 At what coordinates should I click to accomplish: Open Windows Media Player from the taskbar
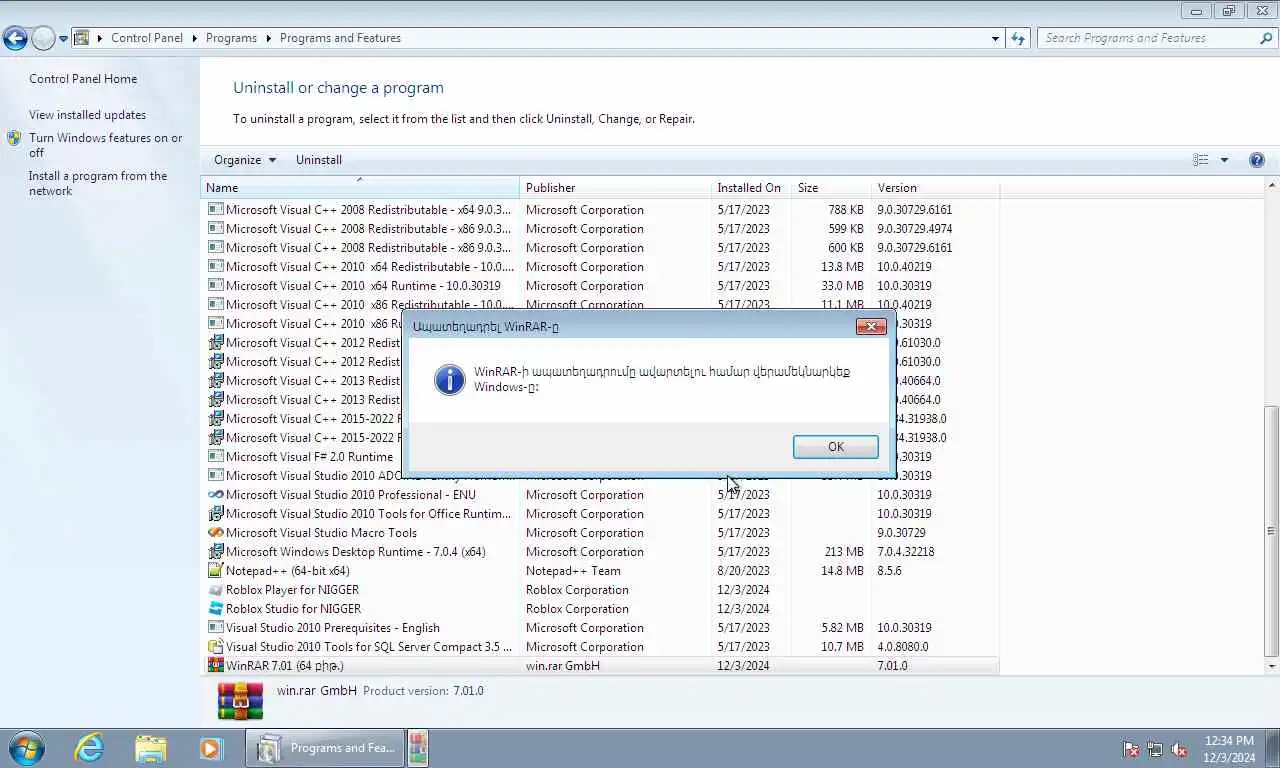click(211, 748)
